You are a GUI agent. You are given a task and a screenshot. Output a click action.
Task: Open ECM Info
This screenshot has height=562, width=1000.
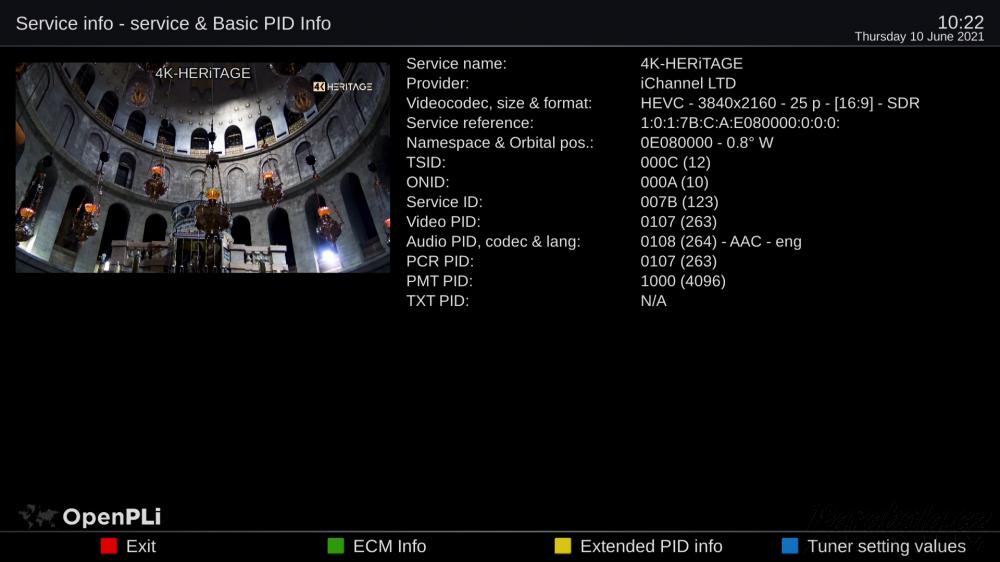click(x=389, y=546)
